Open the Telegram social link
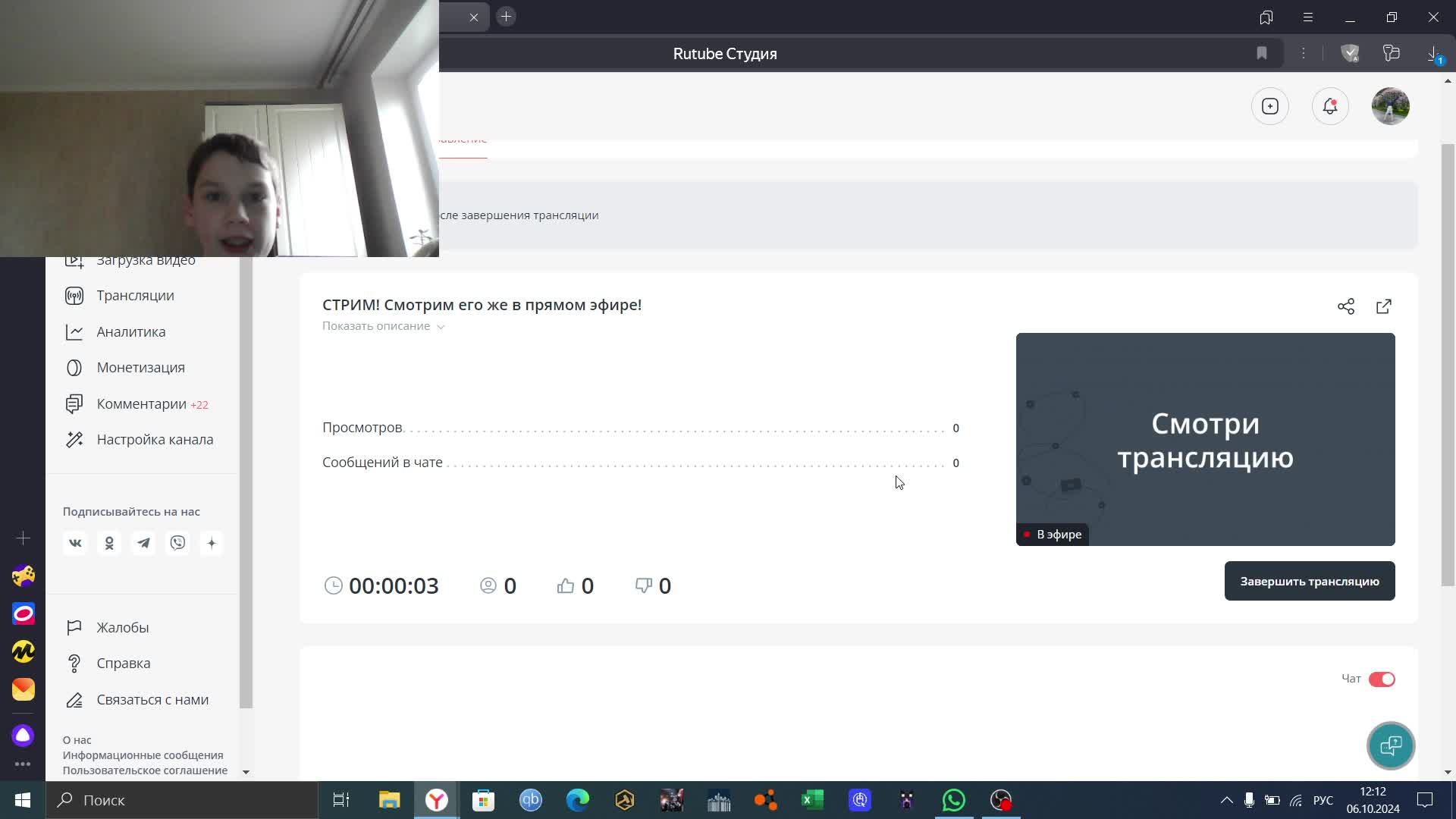The height and width of the screenshot is (819, 1456). (143, 543)
